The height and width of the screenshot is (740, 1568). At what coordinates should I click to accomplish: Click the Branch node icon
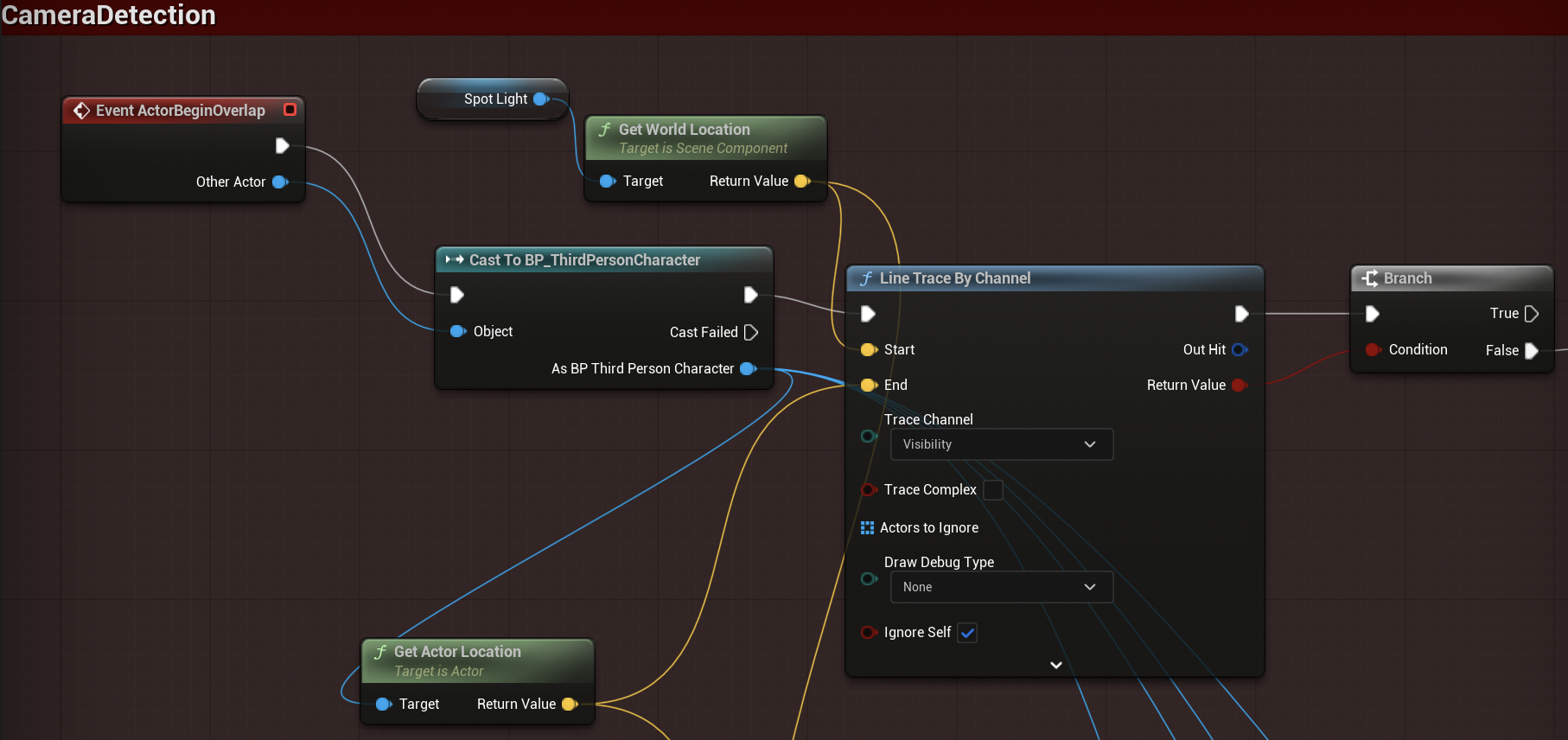(x=1370, y=278)
